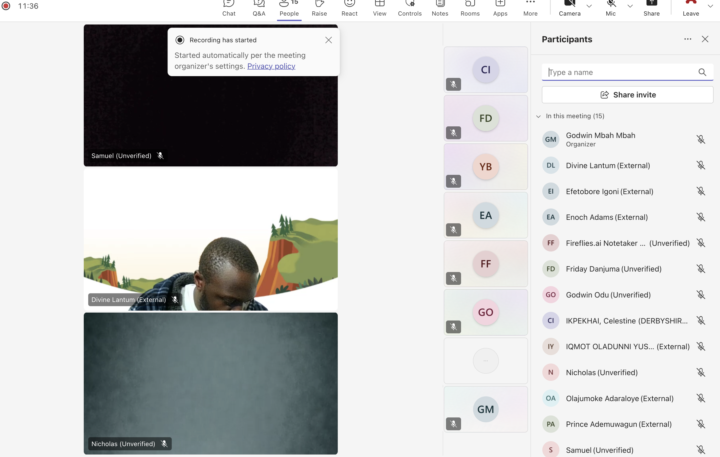720x457 pixels.
Task: Open the More options menu
Action: (x=530, y=8)
